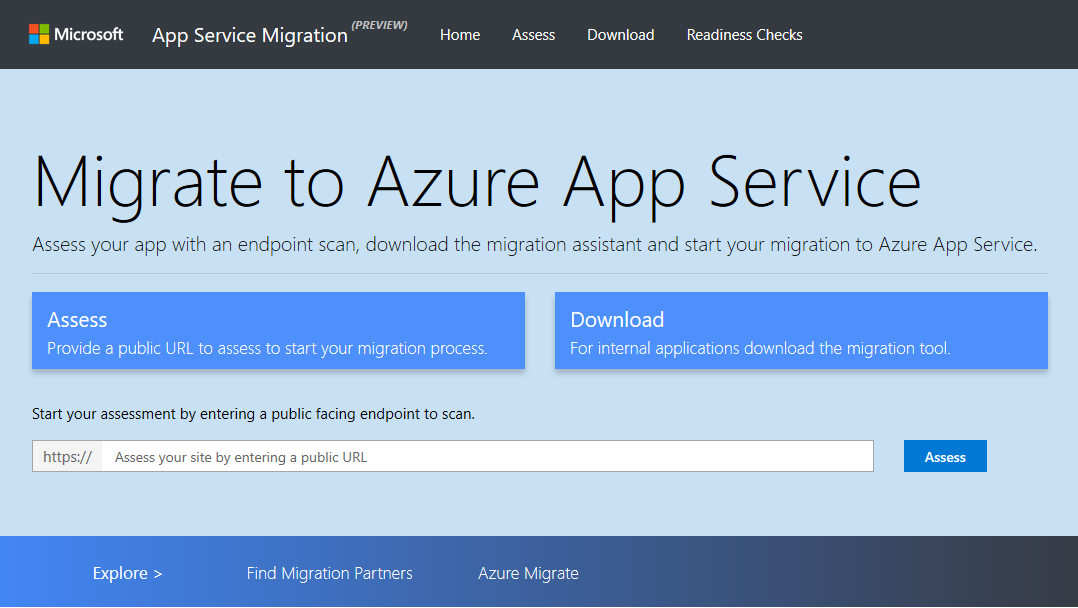Follow the Azure Migrate footer link
The height and width of the screenshot is (608, 1078).
coord(528,573)
